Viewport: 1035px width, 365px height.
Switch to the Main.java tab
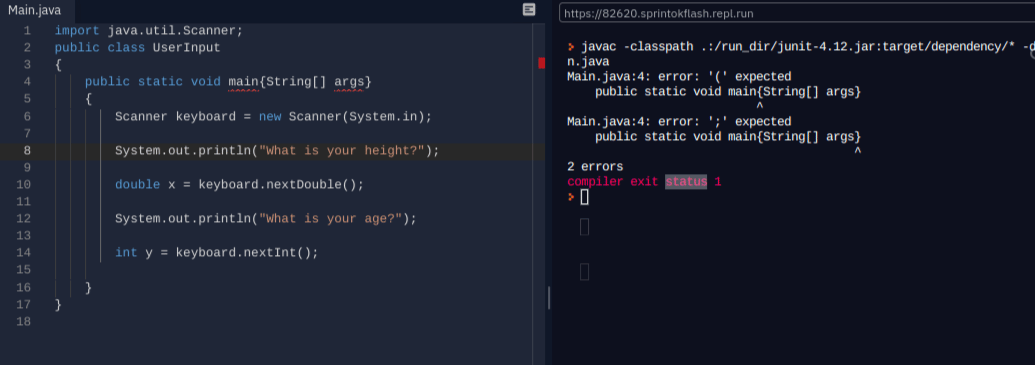point(34,11)
